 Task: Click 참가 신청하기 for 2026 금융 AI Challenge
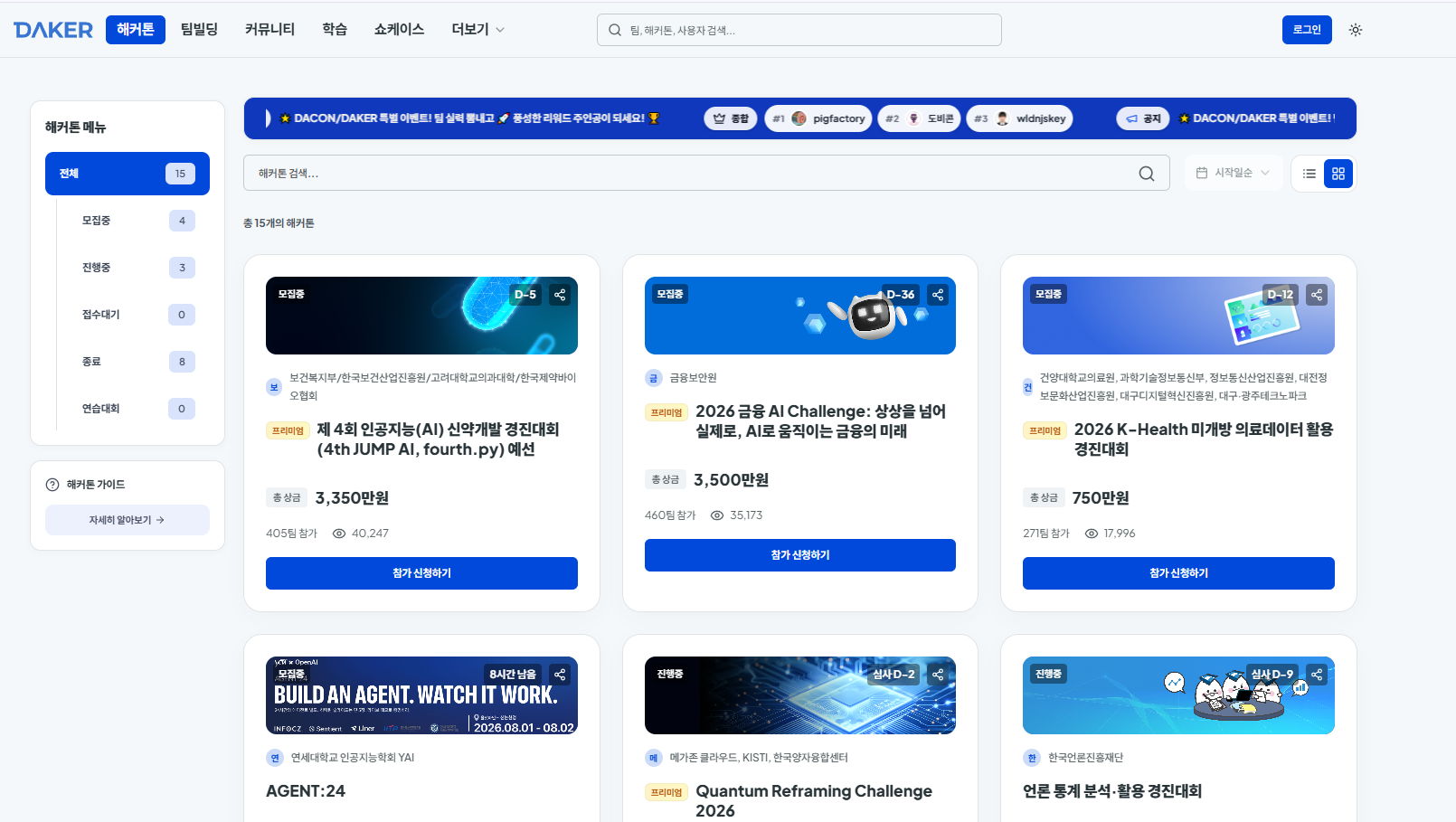(800, 555)
